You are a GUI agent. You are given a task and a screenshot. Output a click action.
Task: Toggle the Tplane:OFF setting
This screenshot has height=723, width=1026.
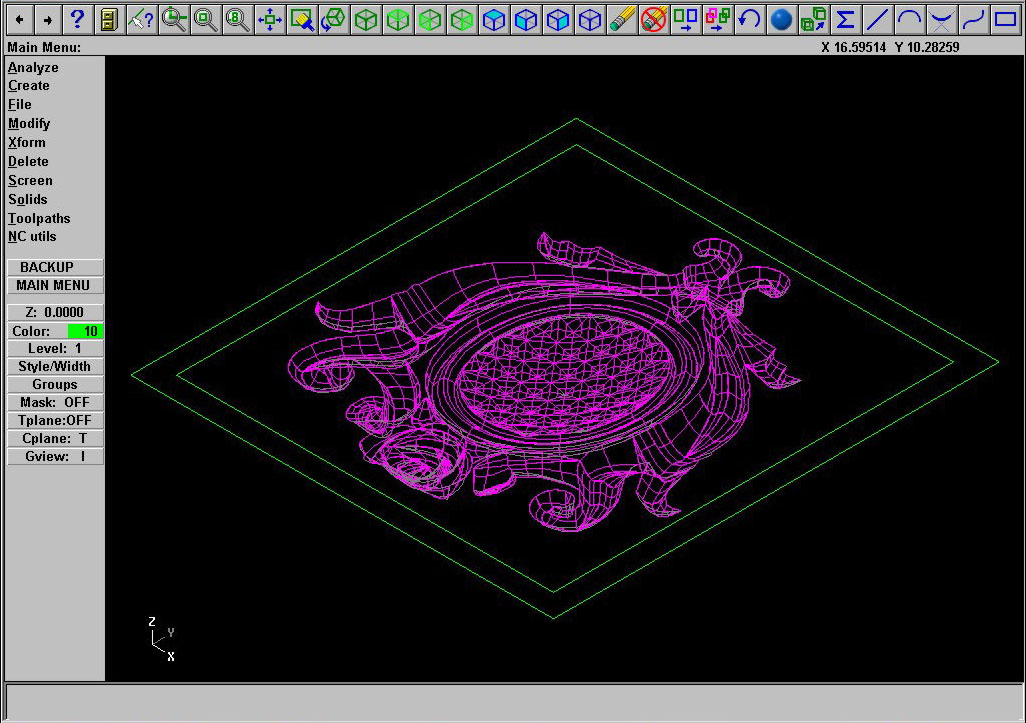click(55, 421)
